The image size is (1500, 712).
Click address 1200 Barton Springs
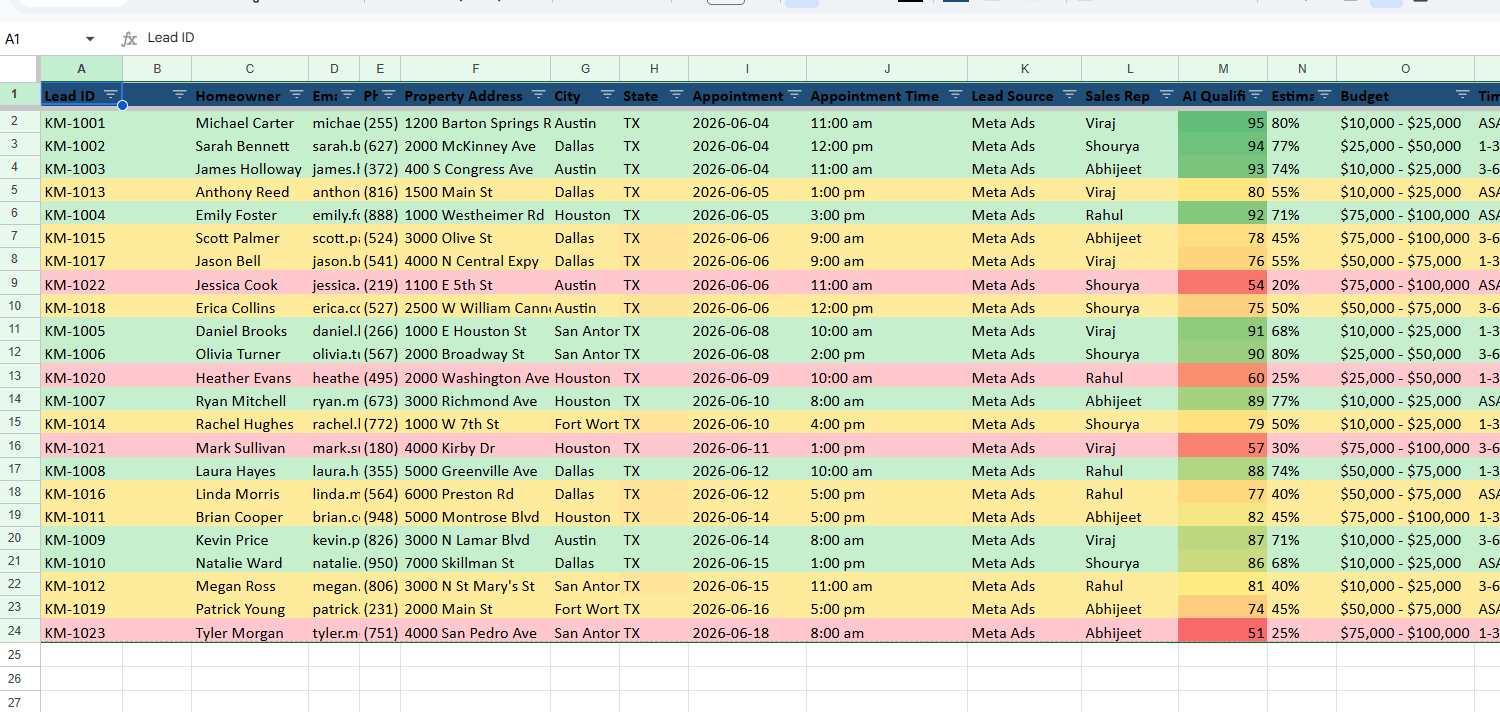tap(475, 123)
